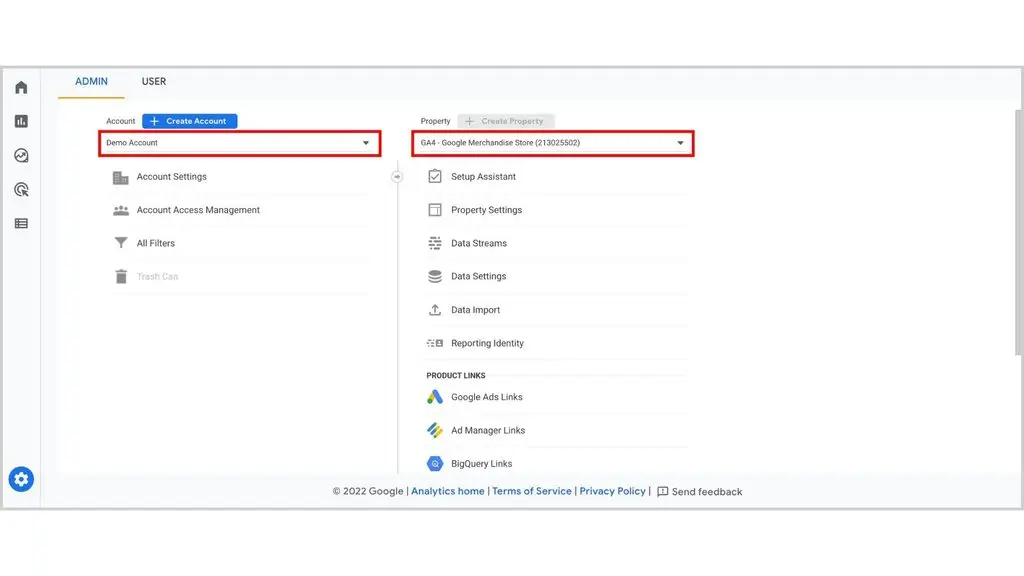Open BigQuery Links text
The height and width of the screenshot is (576, 1024).
coord(481,463)
